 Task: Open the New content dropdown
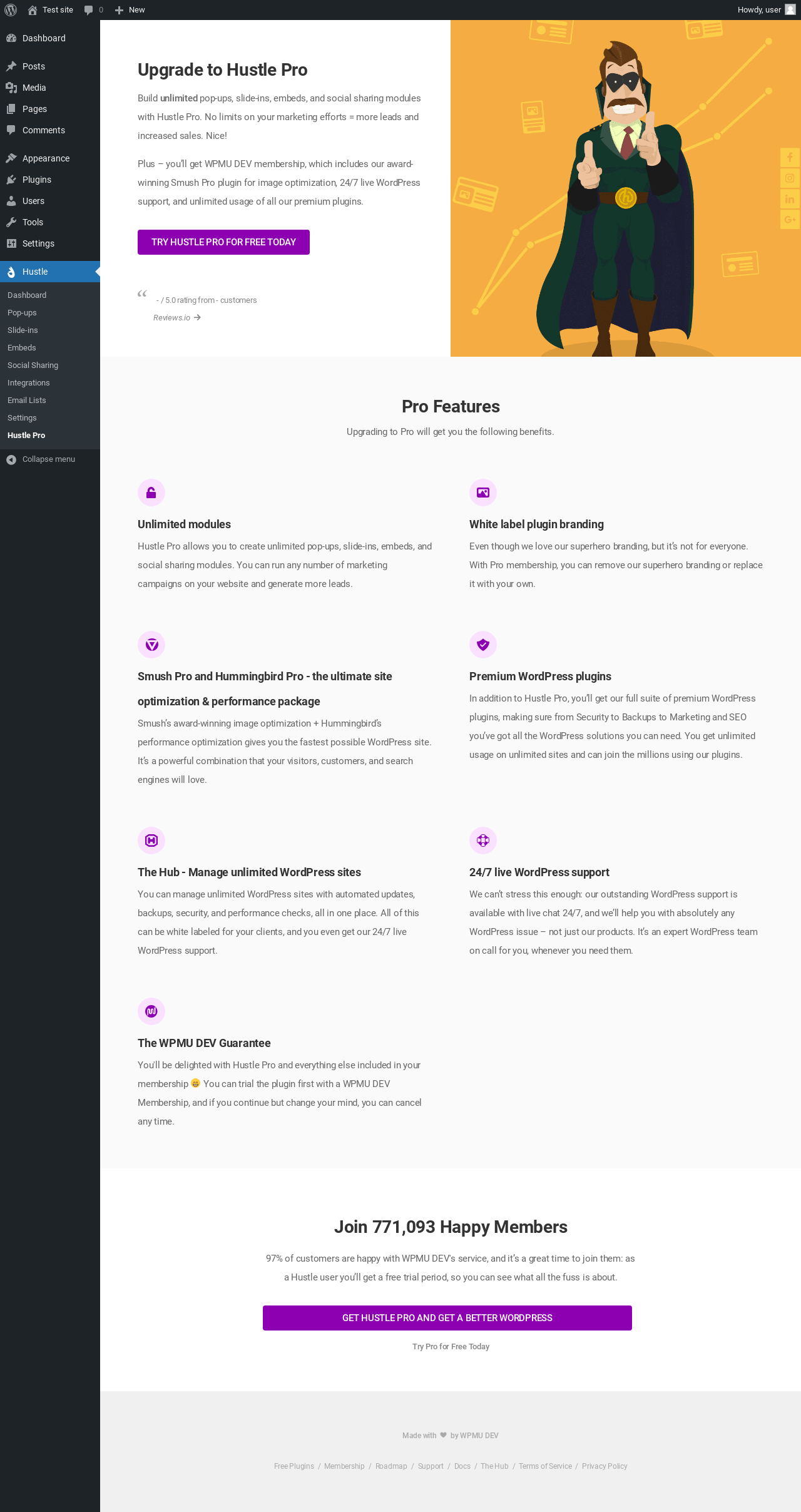coord(130,10)
